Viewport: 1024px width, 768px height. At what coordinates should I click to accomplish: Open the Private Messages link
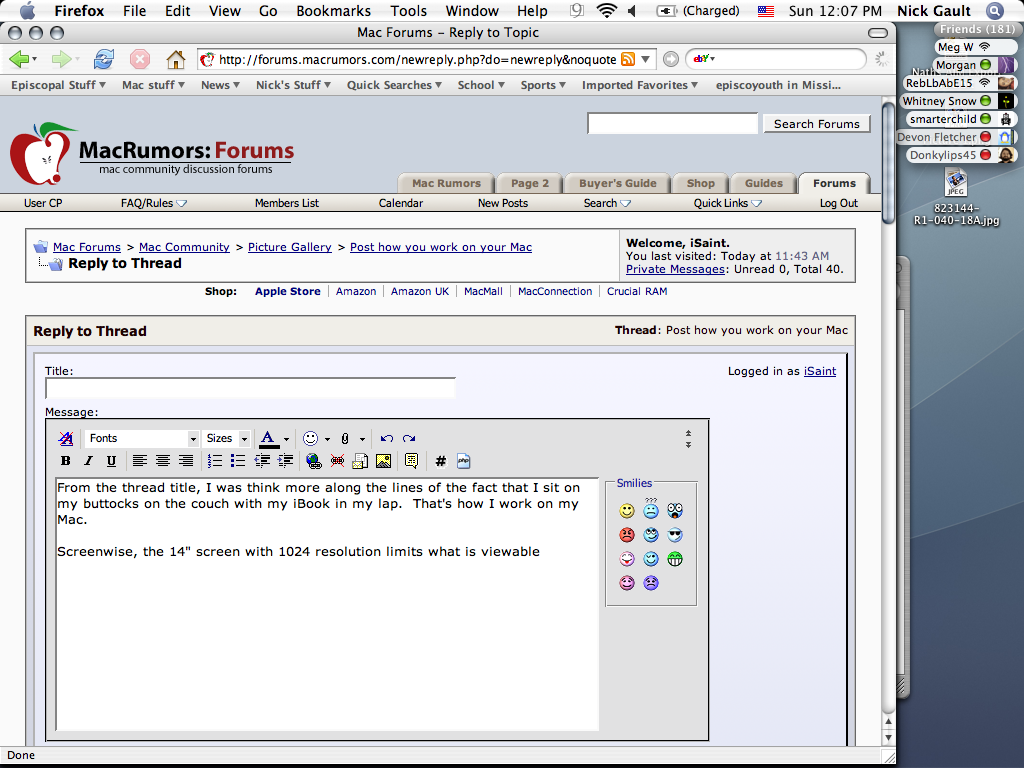click(x=675, y=269)
